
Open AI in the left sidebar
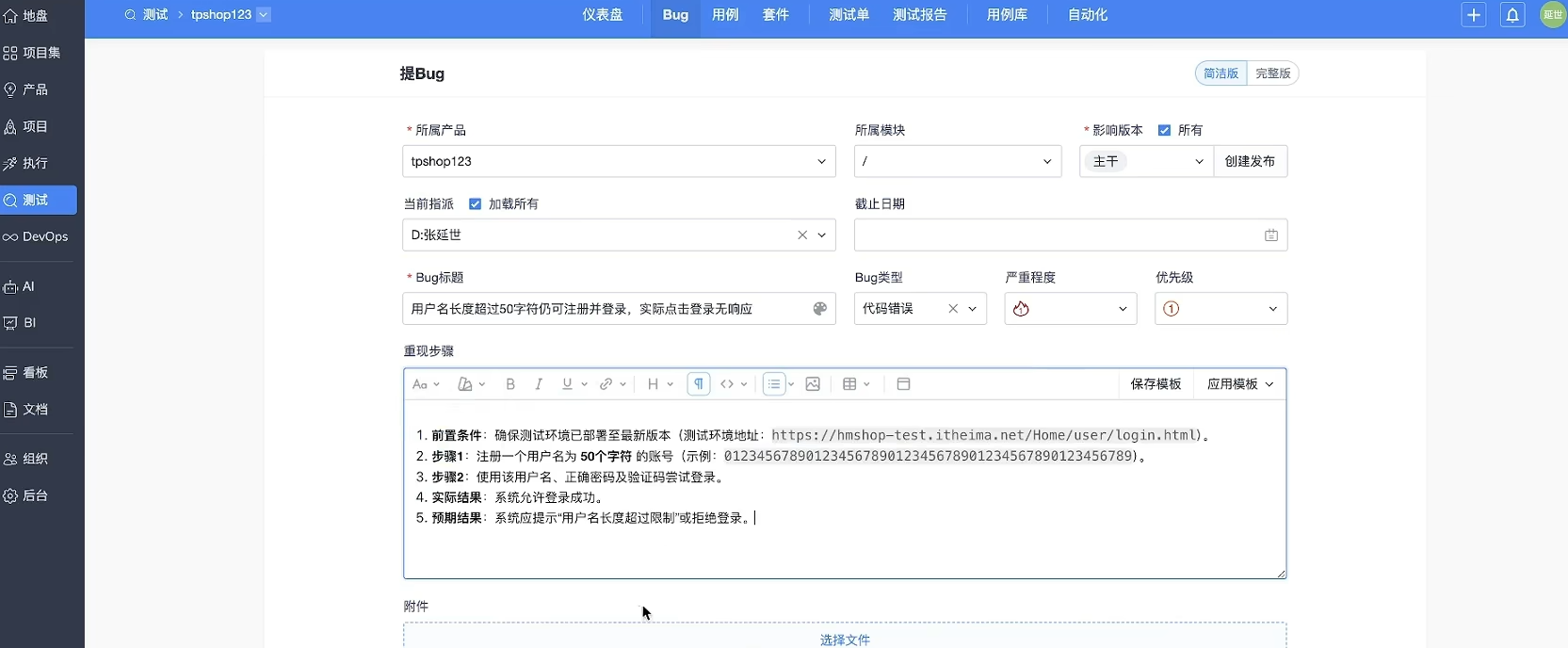point(20,286)
